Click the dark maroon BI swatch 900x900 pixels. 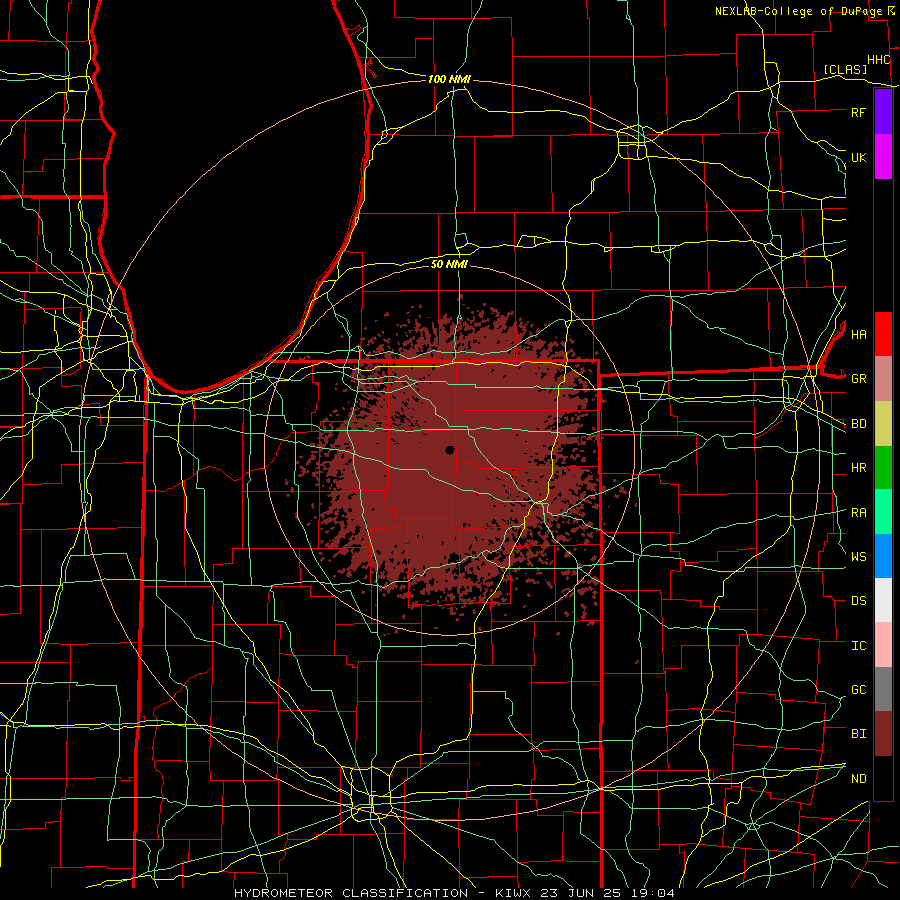click(x=883, y=734)
